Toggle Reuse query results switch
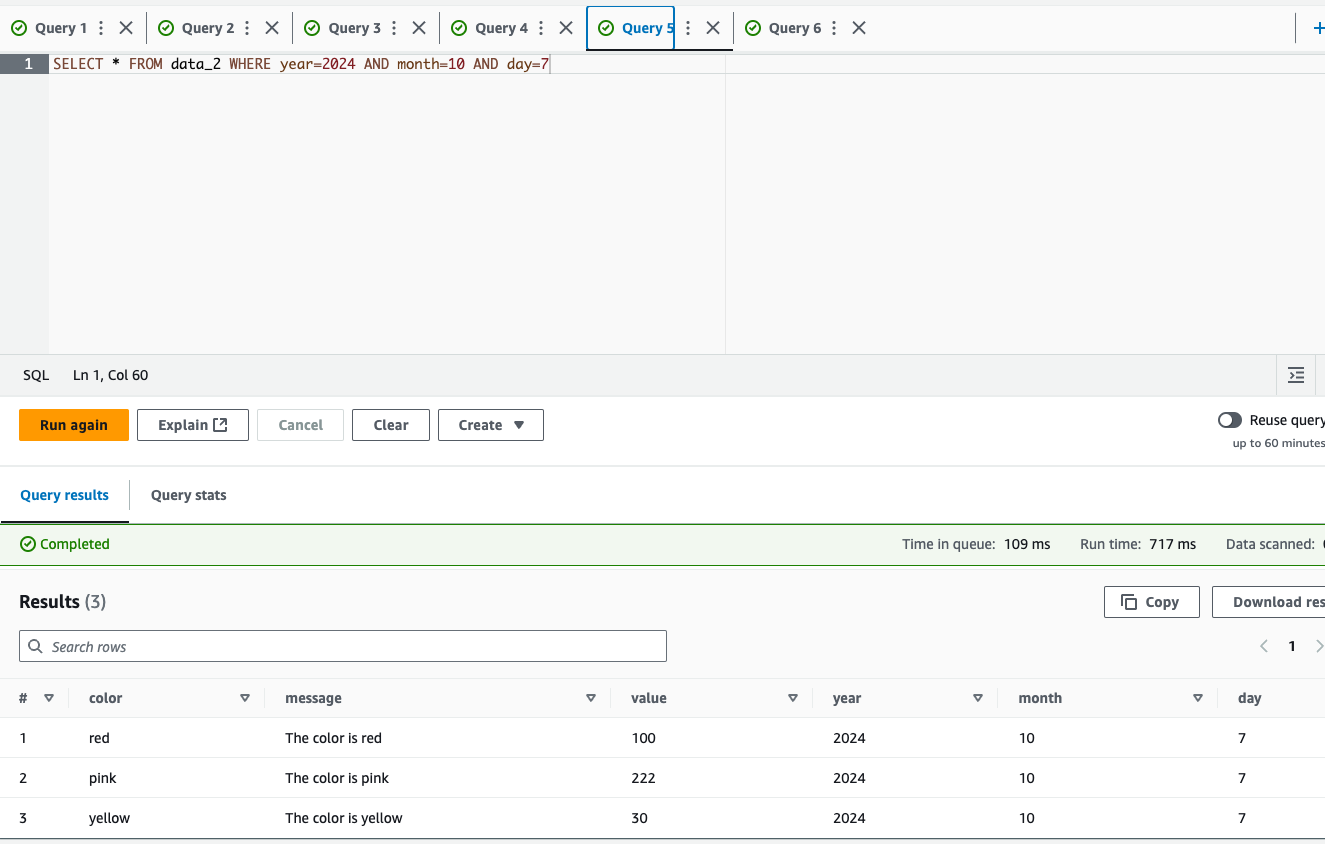The width and height of the screenshot is (1325, 844). [x=1230, y=420]
